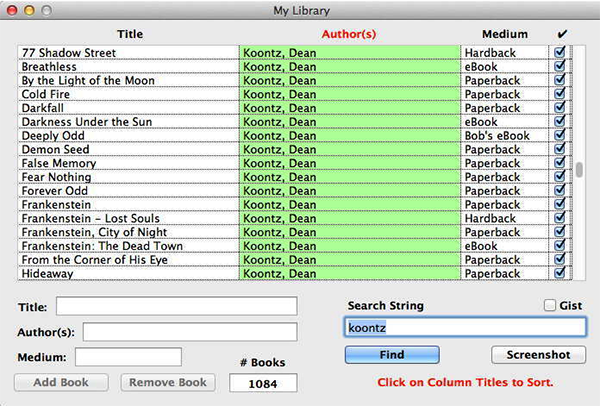Sort the list by Title column
This screenshot has width=600, height=406.
point(129,34)
